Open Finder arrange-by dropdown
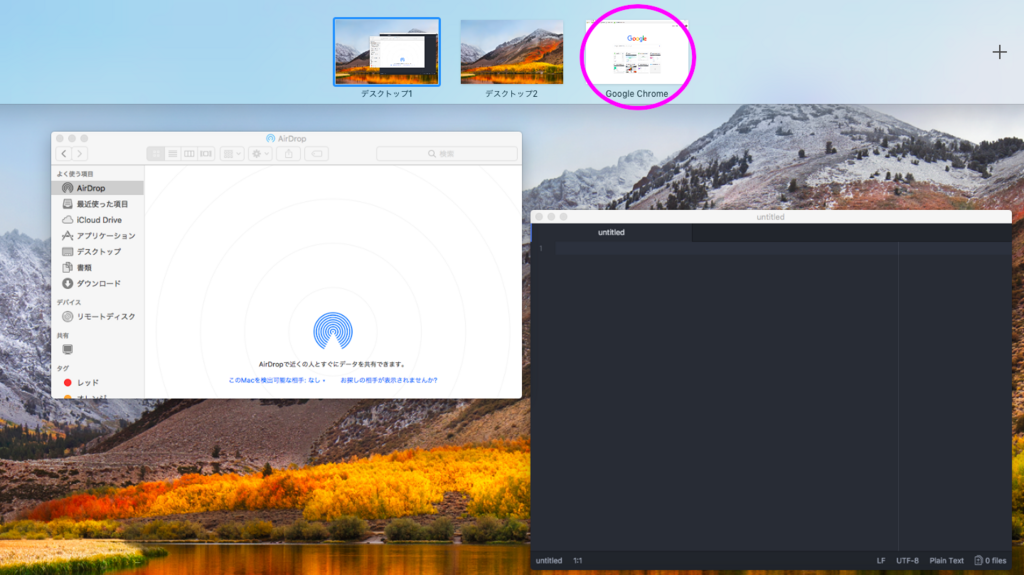 (x=232, y=154)
